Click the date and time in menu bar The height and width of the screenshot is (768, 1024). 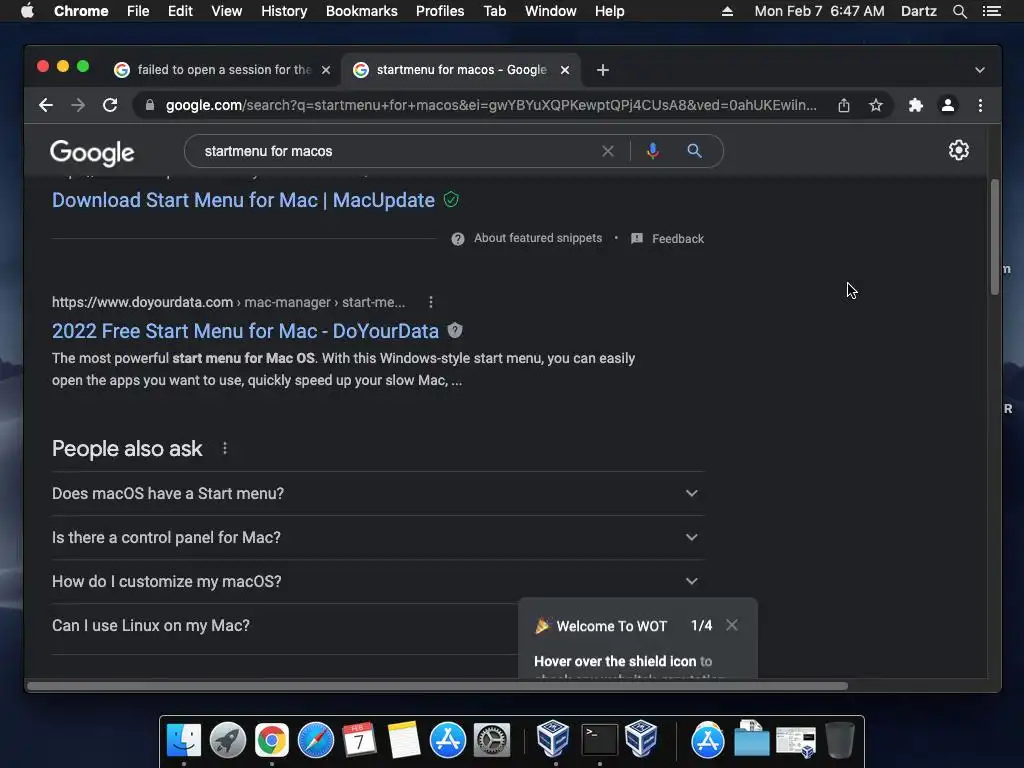(x=819, y=11)
